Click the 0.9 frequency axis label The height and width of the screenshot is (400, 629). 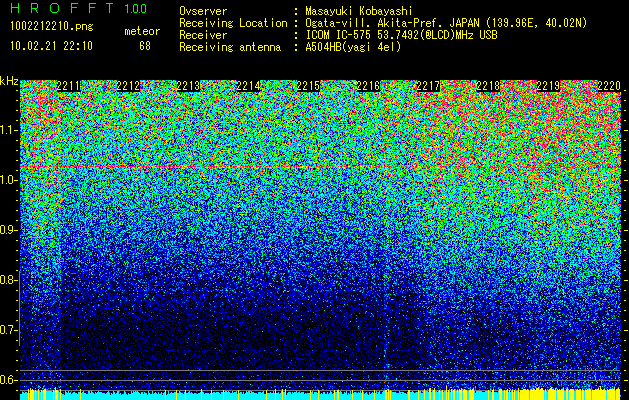[x=8, y=230]
